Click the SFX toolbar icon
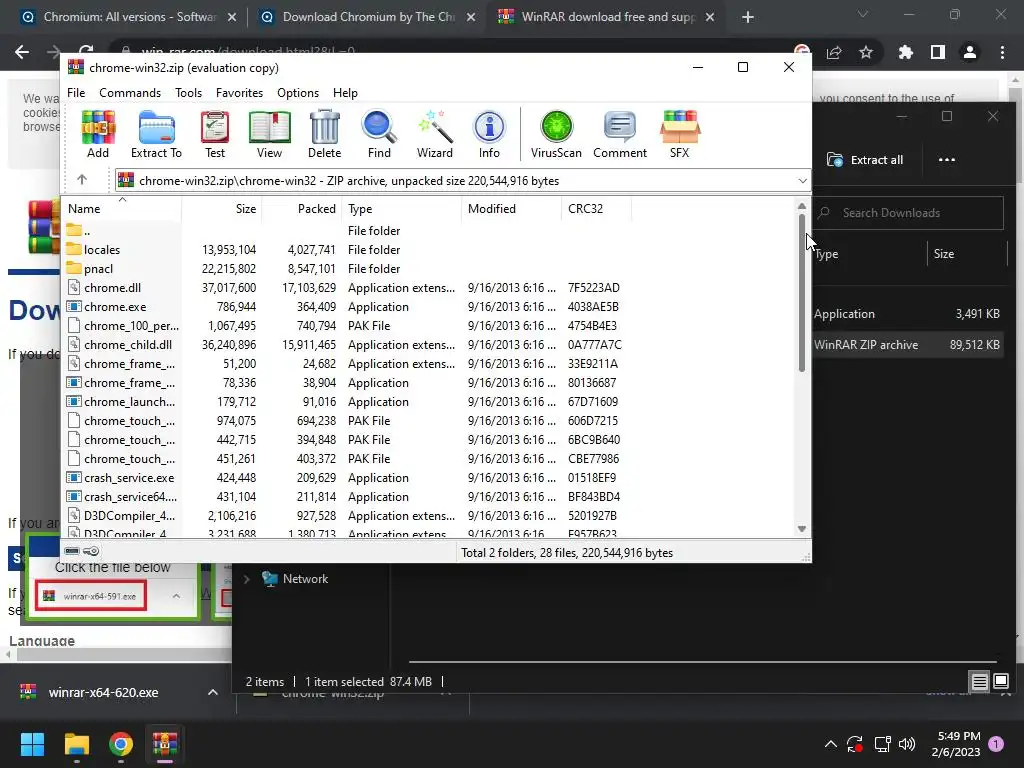 (679, 134)
